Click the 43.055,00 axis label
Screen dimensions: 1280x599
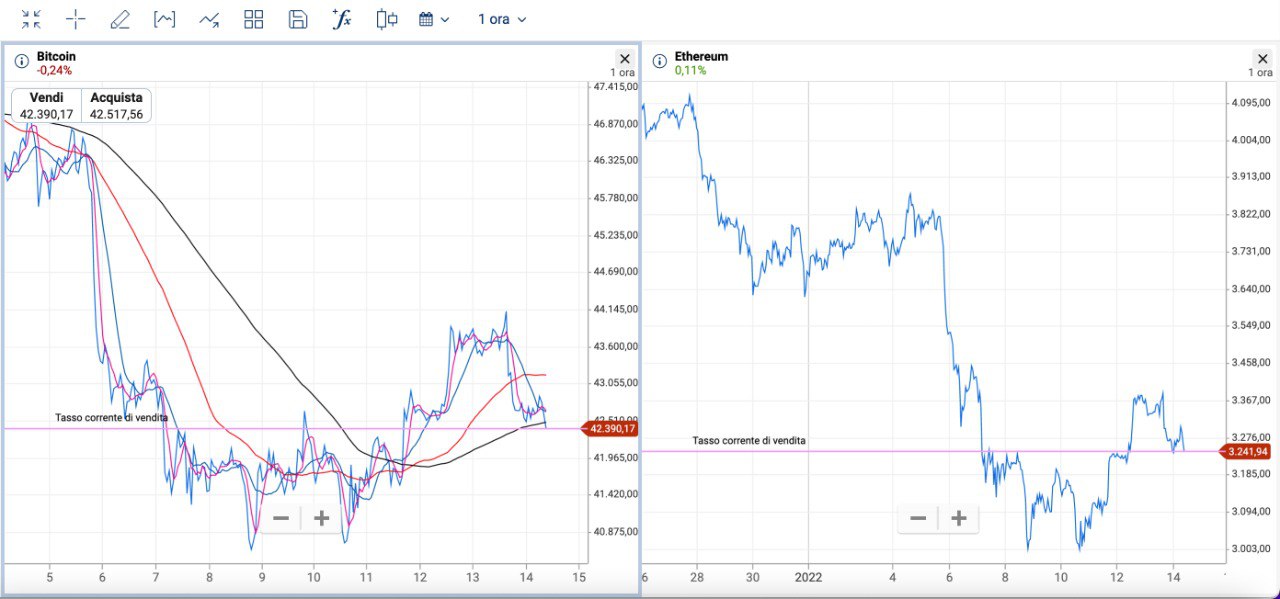pos(615,383)
